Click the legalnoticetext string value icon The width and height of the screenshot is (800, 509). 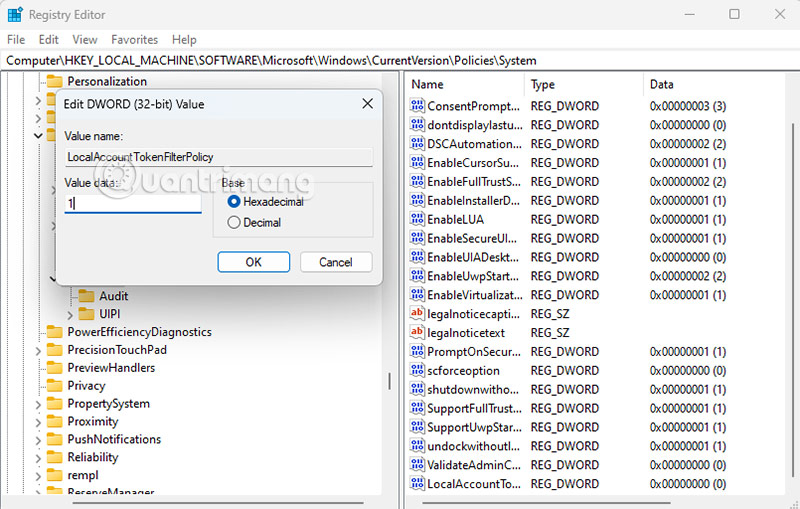click(x=417, y=332)
